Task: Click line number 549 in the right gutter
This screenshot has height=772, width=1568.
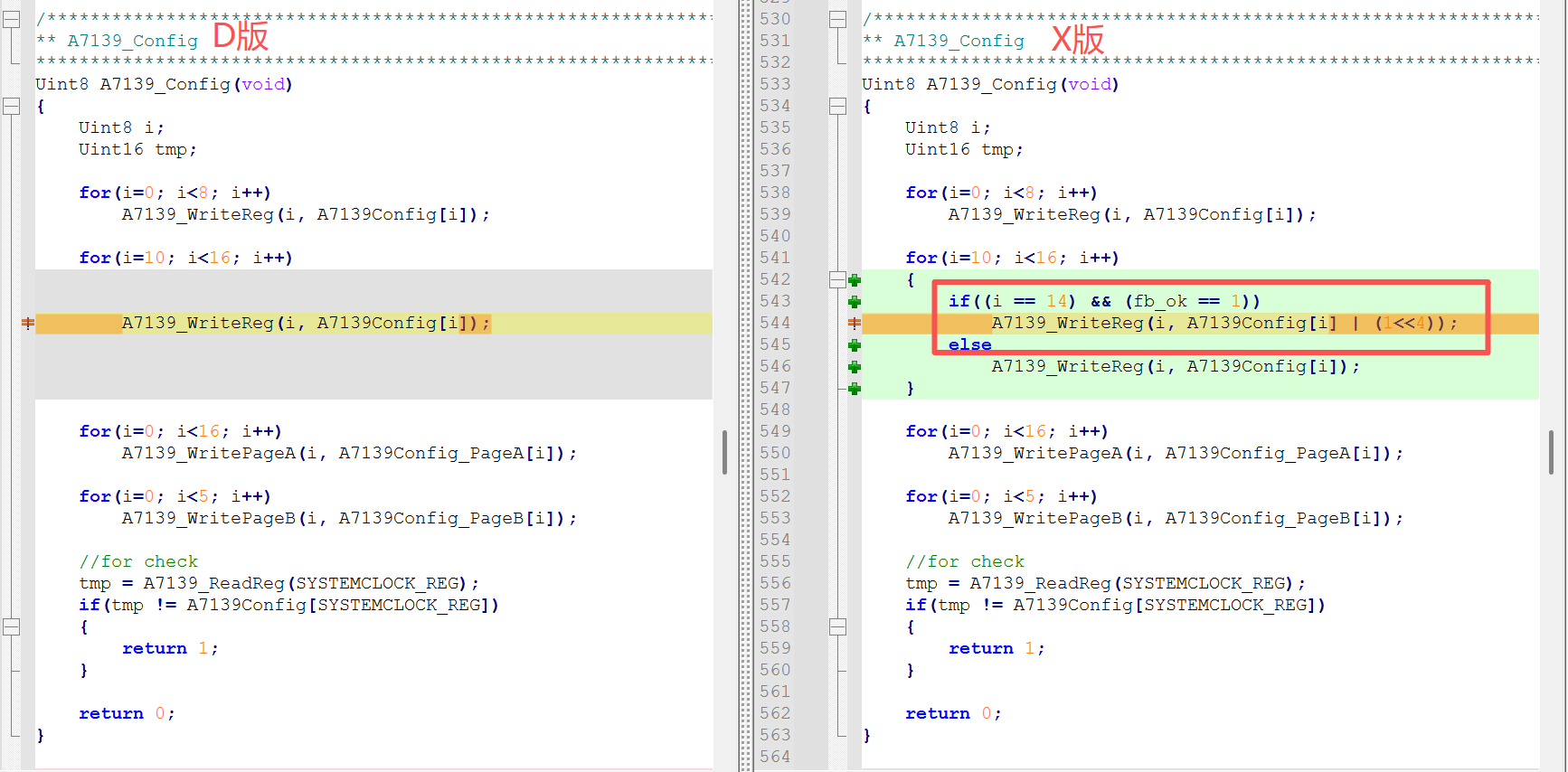Action: tap(775, 432)
